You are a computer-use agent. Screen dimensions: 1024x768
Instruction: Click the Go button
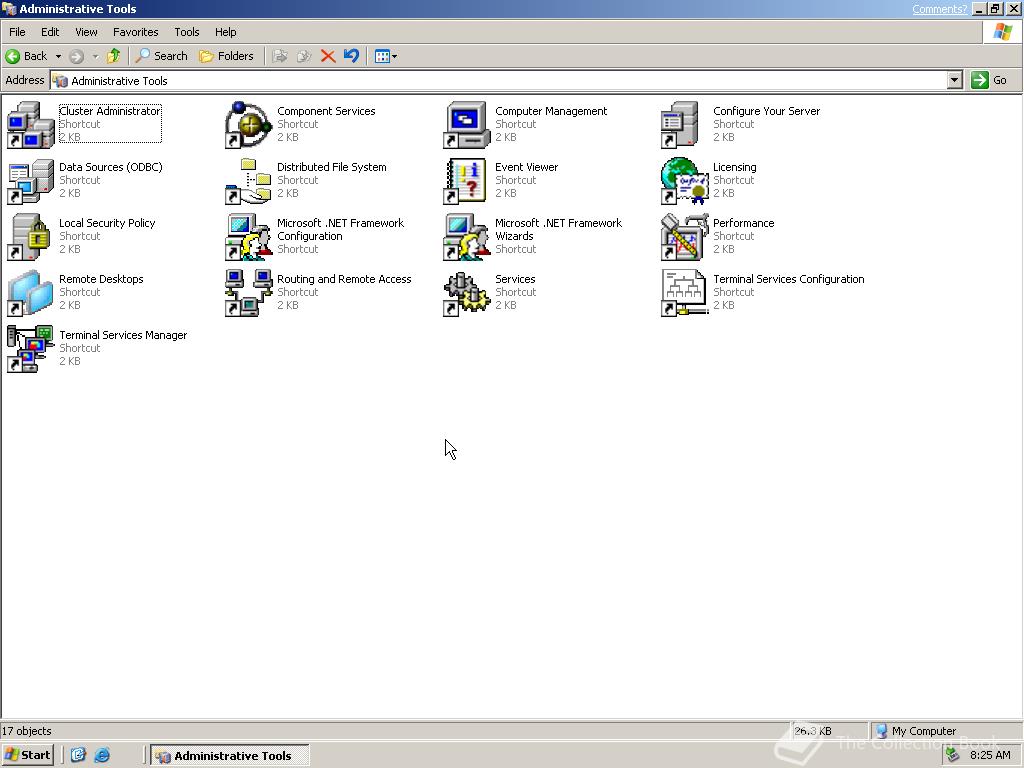989,80
